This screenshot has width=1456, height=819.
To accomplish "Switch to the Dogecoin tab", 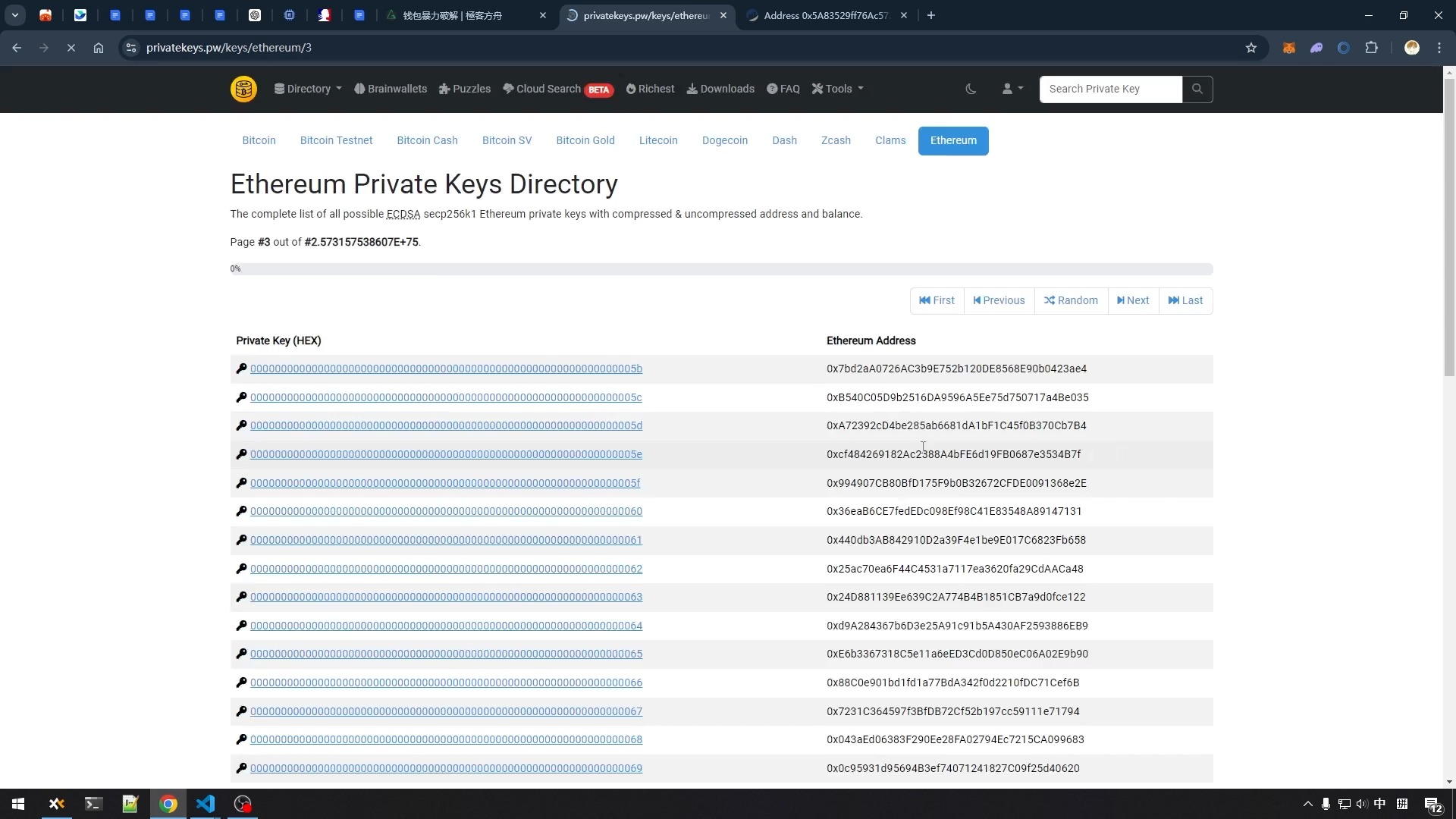I will (724, 141).
